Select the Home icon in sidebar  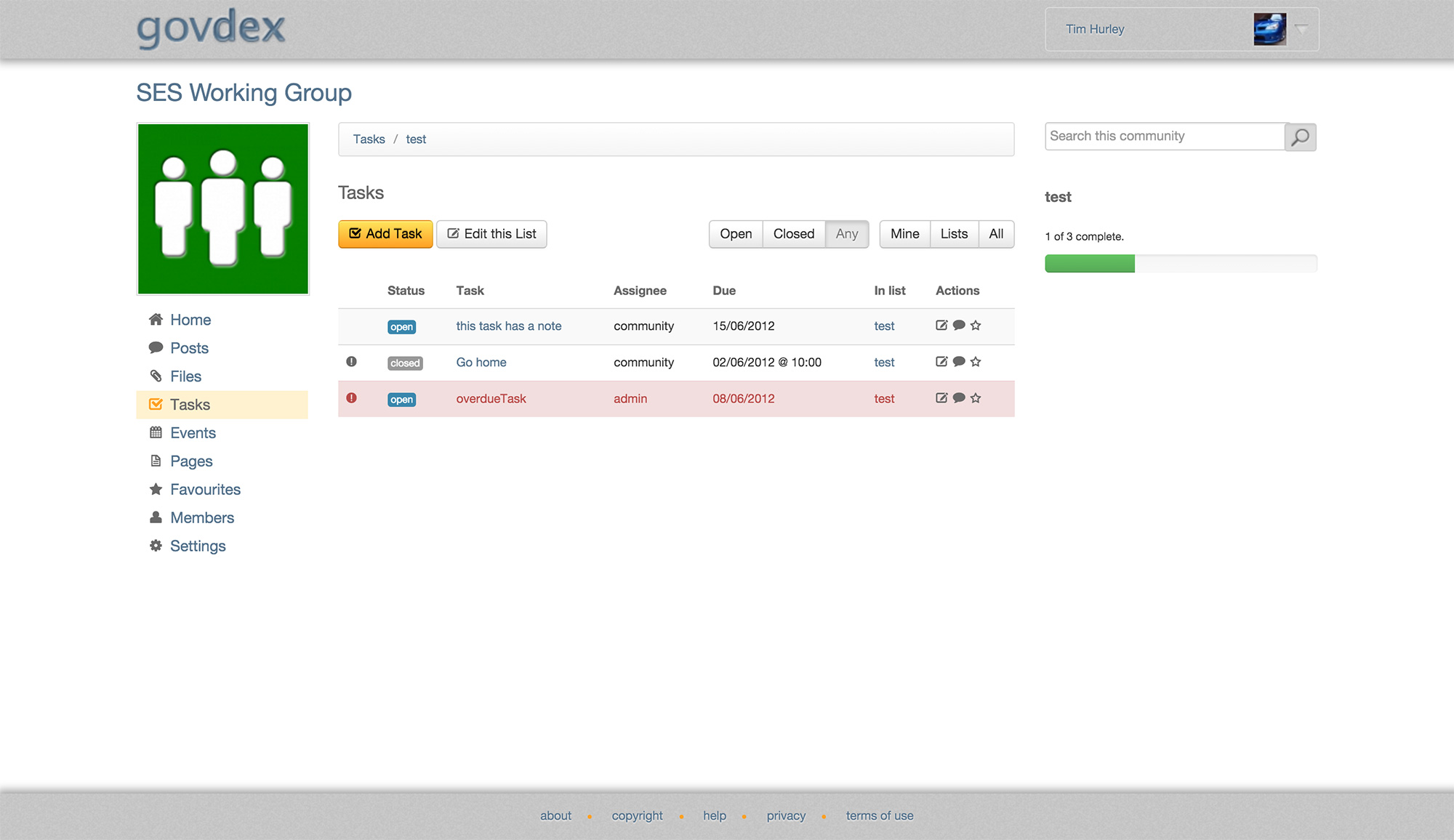[x=156, y=319]
